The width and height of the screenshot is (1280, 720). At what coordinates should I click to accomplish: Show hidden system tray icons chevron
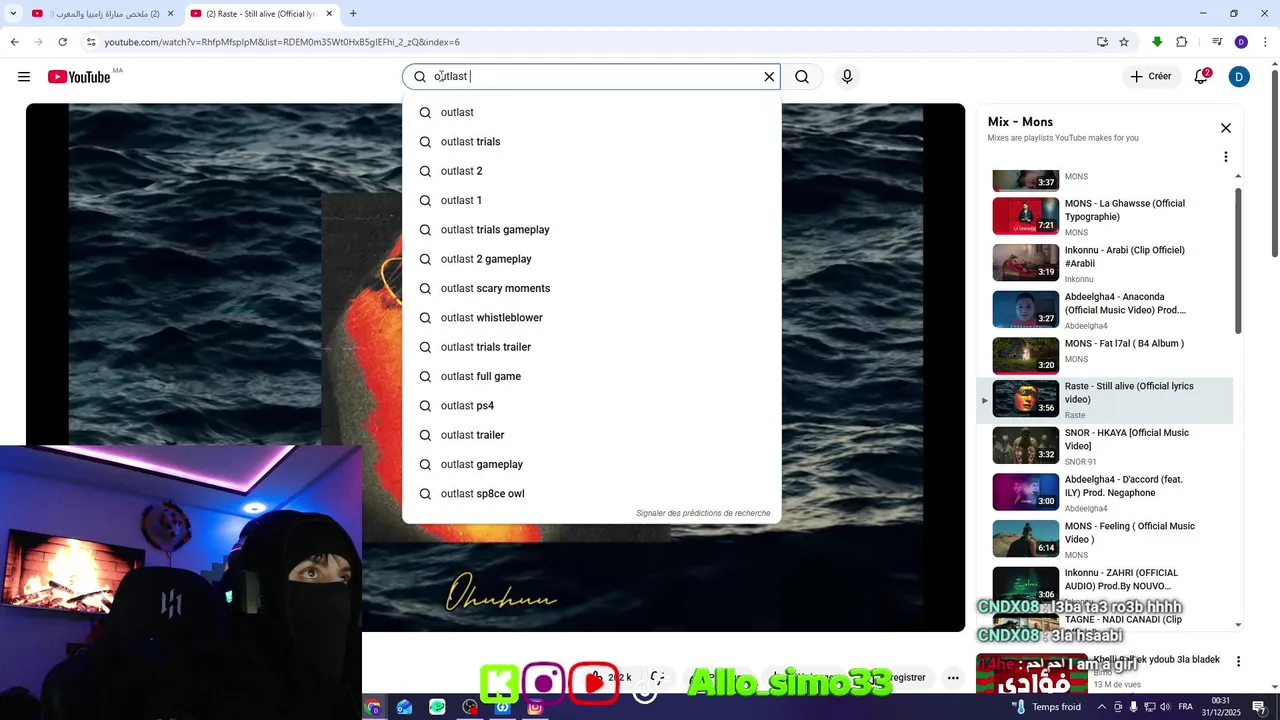point(1102,707)
